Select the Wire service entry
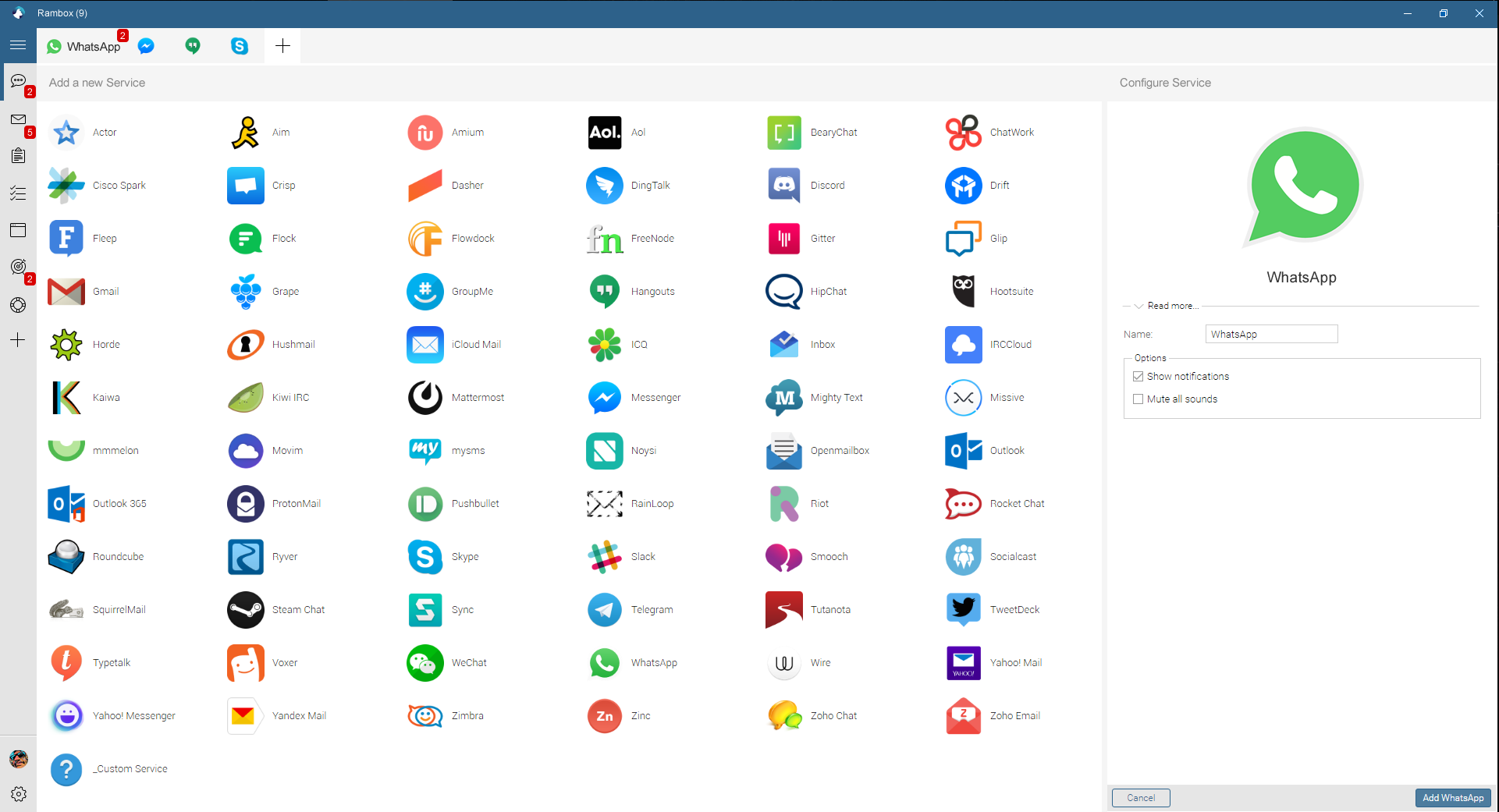Screen dimensions: 1499x812 click(x=799, y=663)
